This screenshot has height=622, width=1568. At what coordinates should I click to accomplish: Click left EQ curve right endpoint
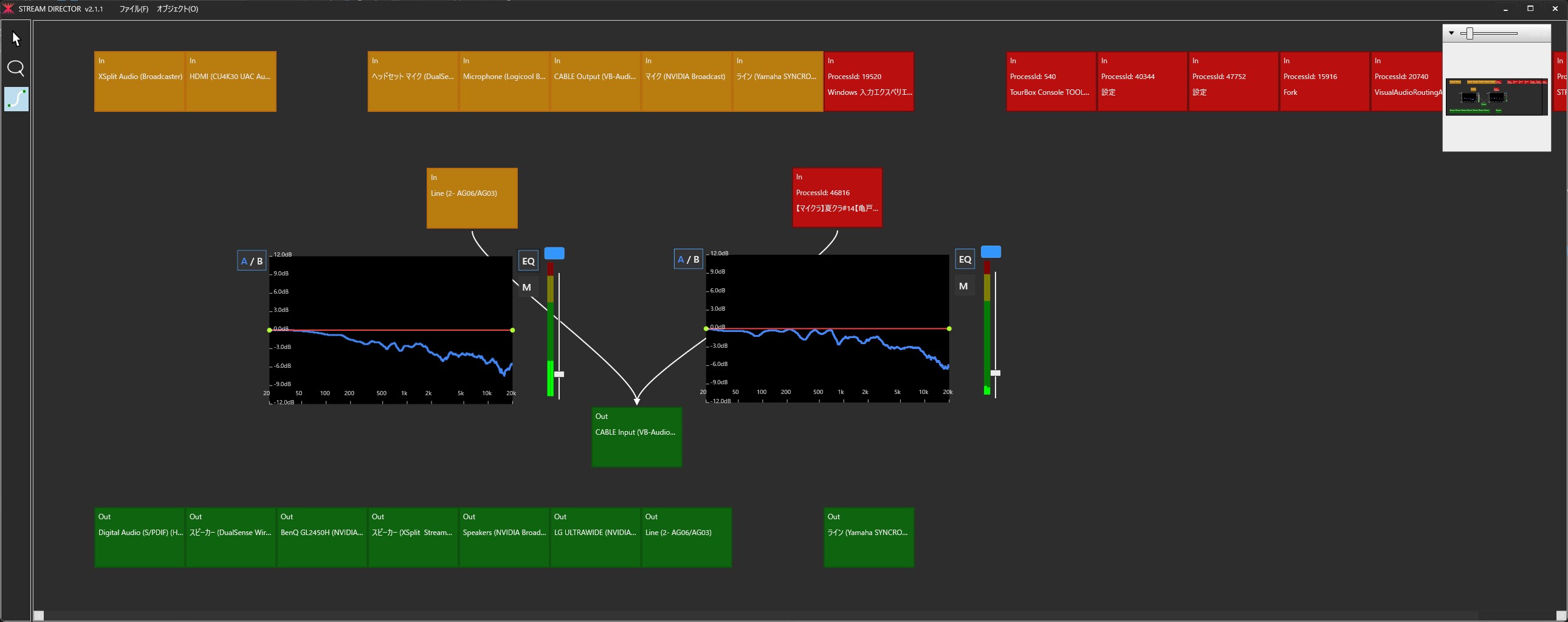pos(512,330)
